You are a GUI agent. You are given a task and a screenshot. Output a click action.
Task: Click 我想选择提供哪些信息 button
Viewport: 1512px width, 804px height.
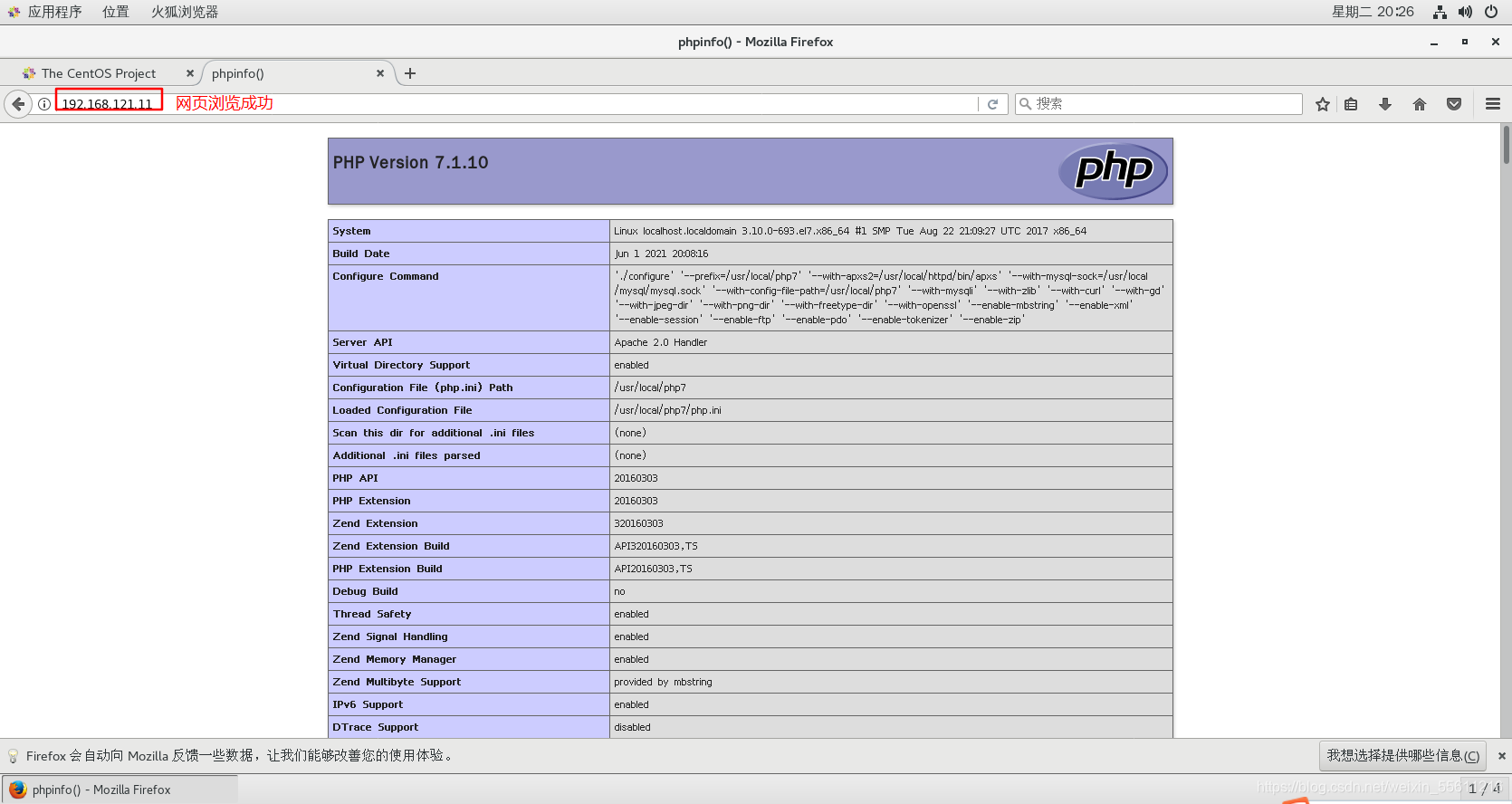click(1403, 756)
